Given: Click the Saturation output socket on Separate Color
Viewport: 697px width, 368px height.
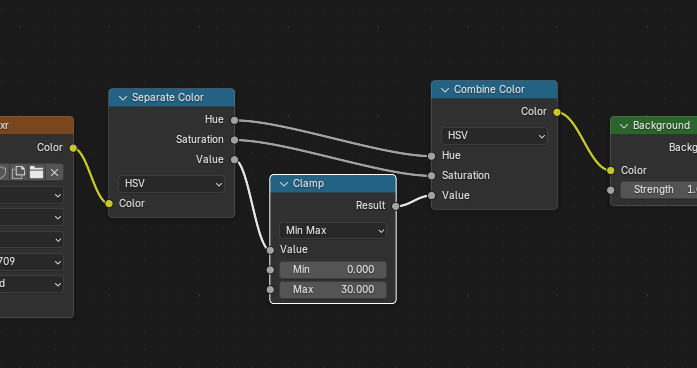Looking at the screenshot, I should coord(234,140).
